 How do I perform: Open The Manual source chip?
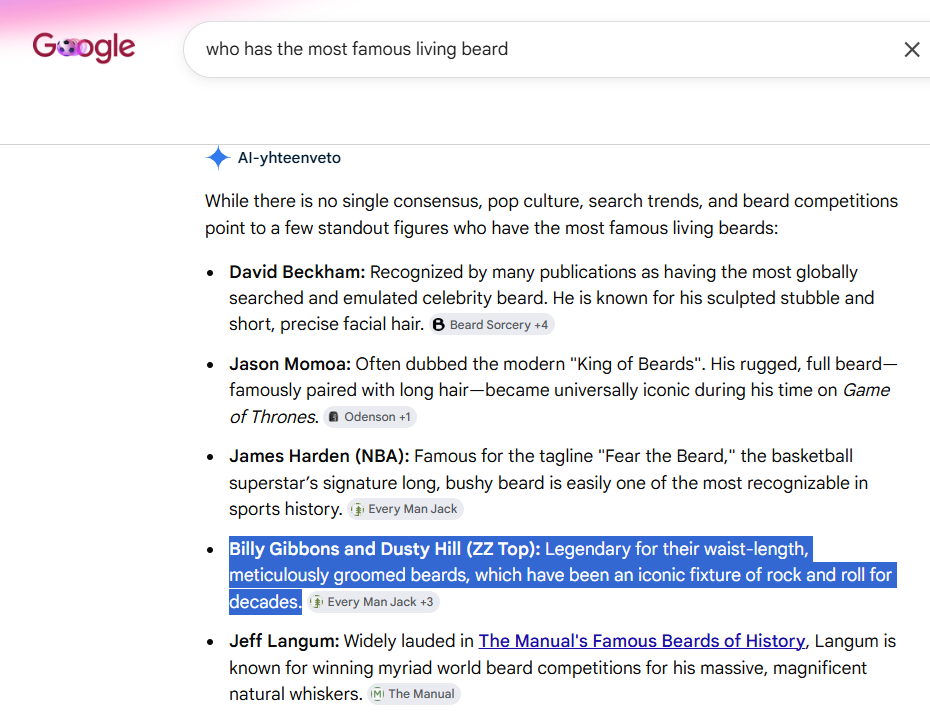(x=414, y=694)
